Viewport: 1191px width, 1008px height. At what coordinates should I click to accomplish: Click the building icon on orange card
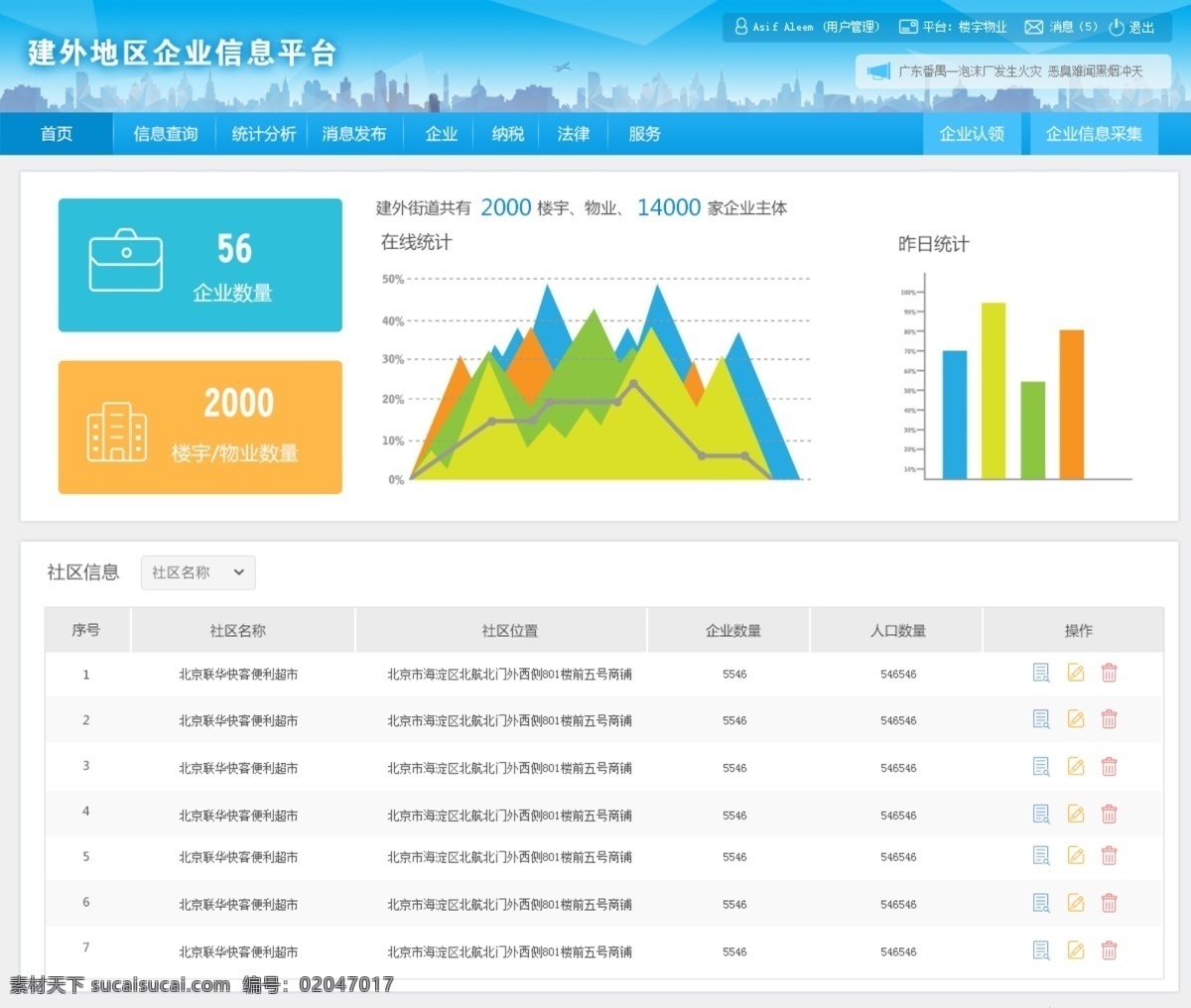[x=117, y=432]
